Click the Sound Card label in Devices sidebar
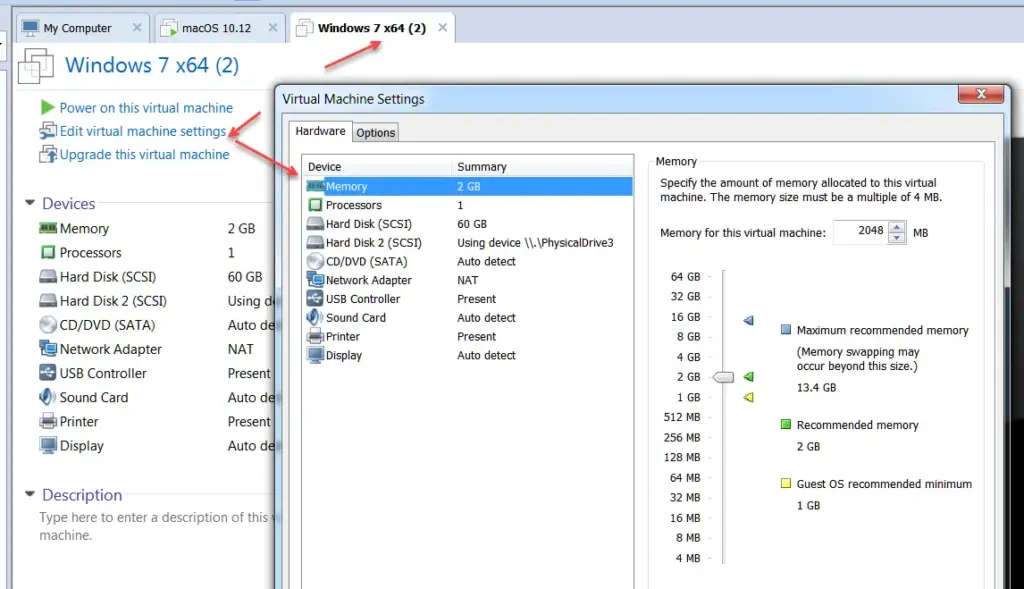 (94, 397)
